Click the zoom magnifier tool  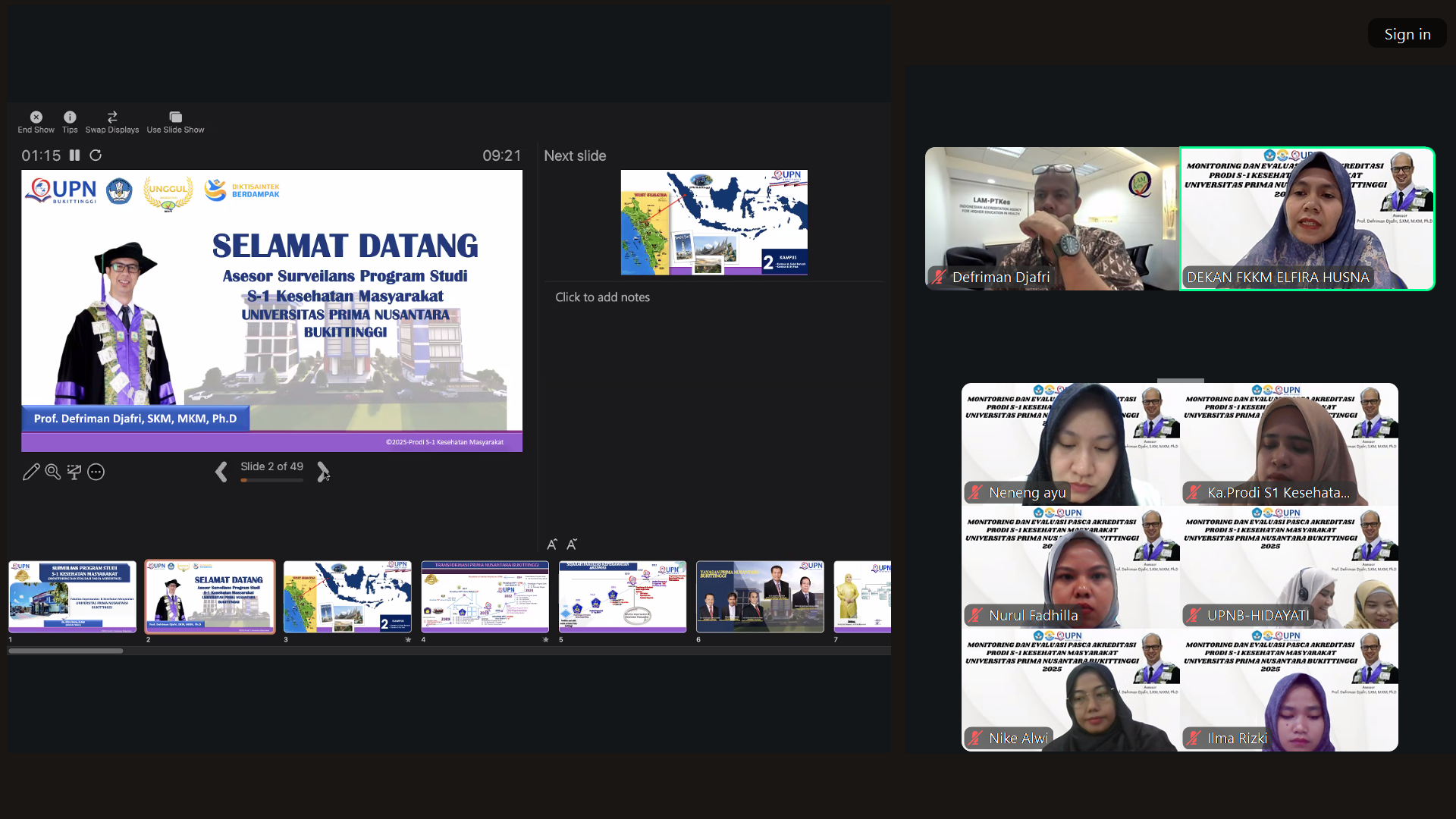pyautogui.click(x=52, y=472)
